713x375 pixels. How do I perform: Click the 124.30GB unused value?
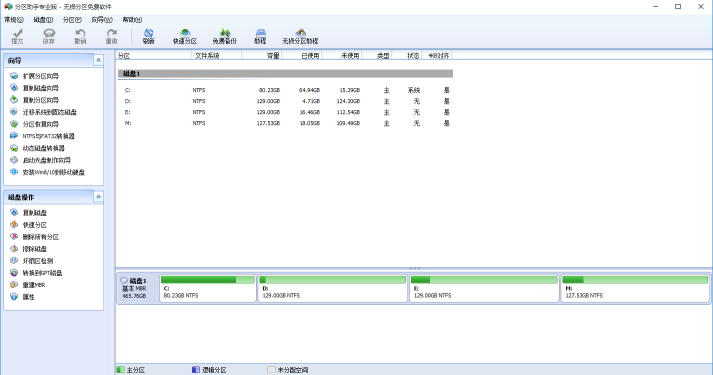click(348, 101)
